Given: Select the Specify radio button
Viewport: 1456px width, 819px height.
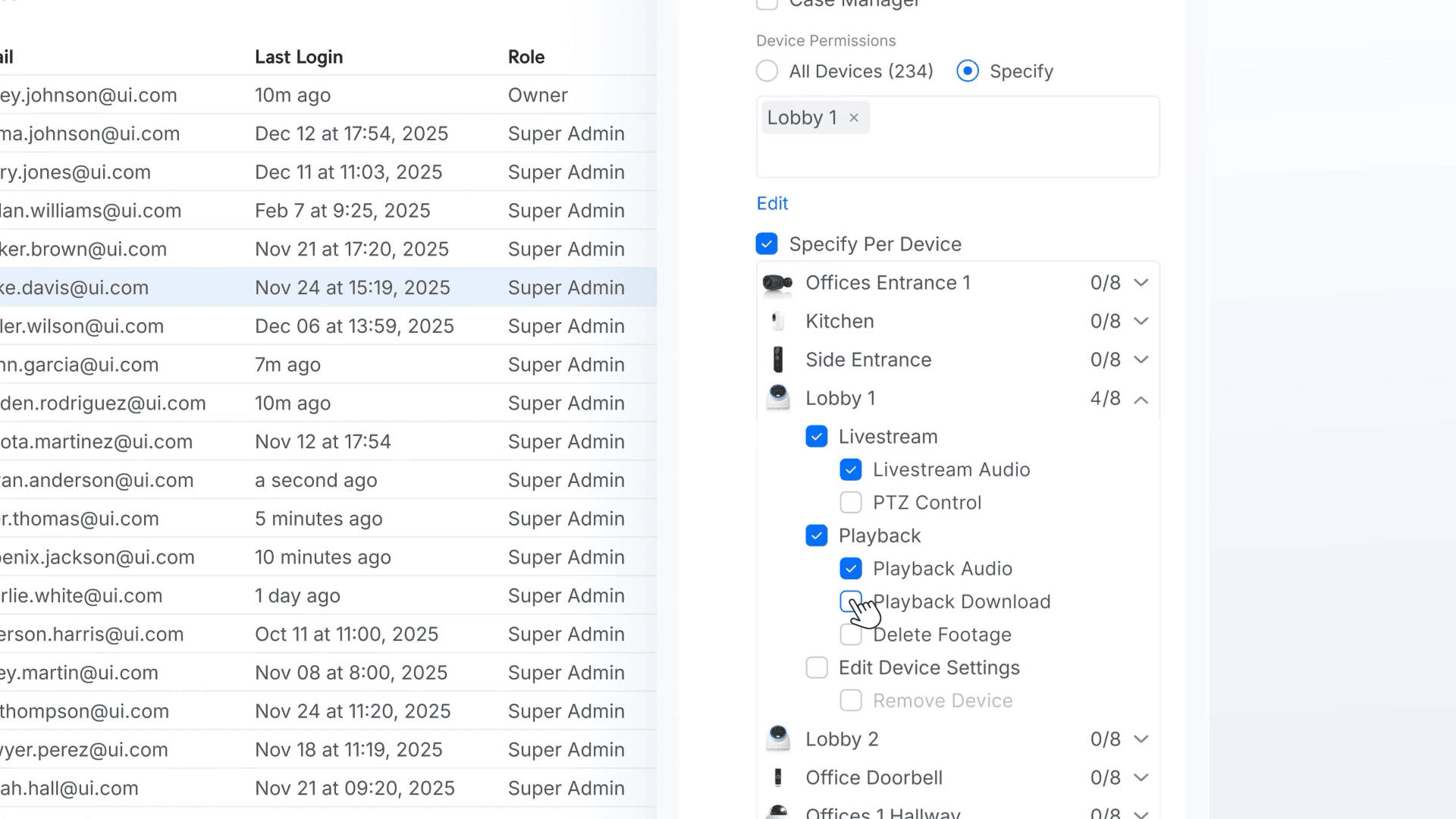Looking at the screenshot, I should 967,71.
